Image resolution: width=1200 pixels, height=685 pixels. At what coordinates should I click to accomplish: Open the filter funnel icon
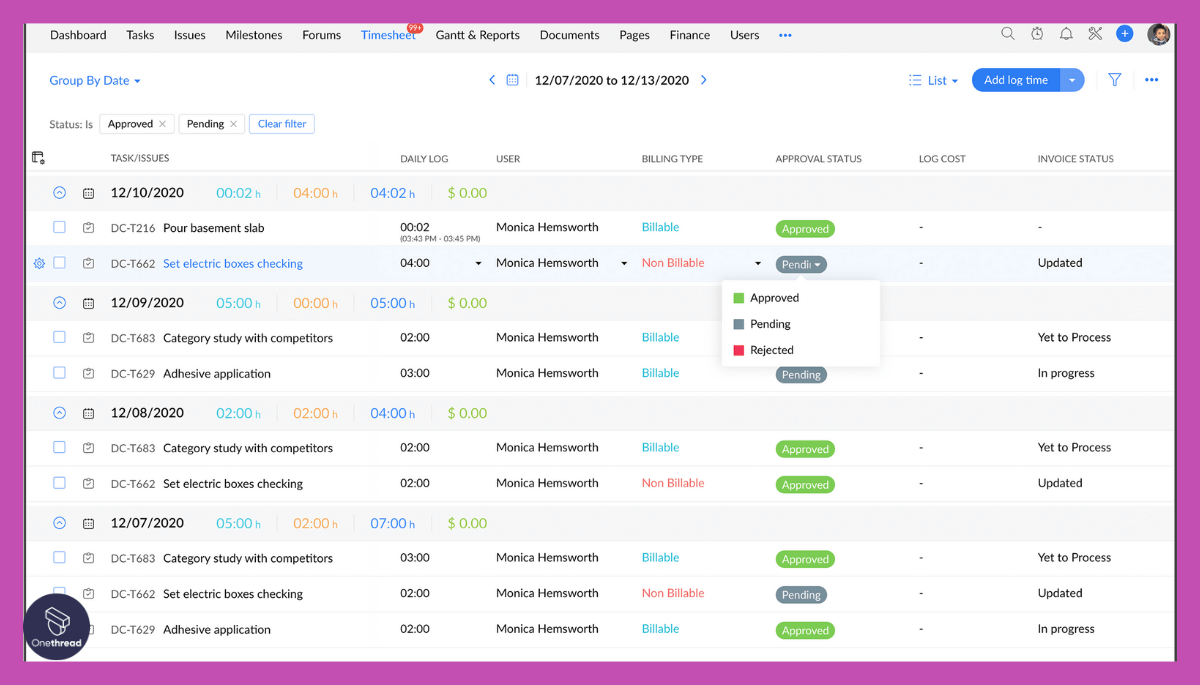click(1114, 80)
